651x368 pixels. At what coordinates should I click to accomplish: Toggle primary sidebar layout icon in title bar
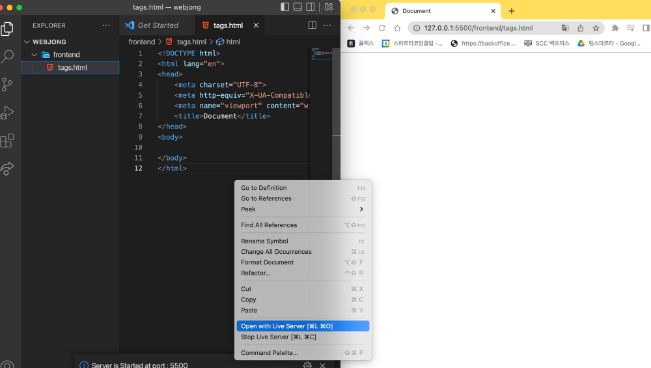tap(285, 7)
